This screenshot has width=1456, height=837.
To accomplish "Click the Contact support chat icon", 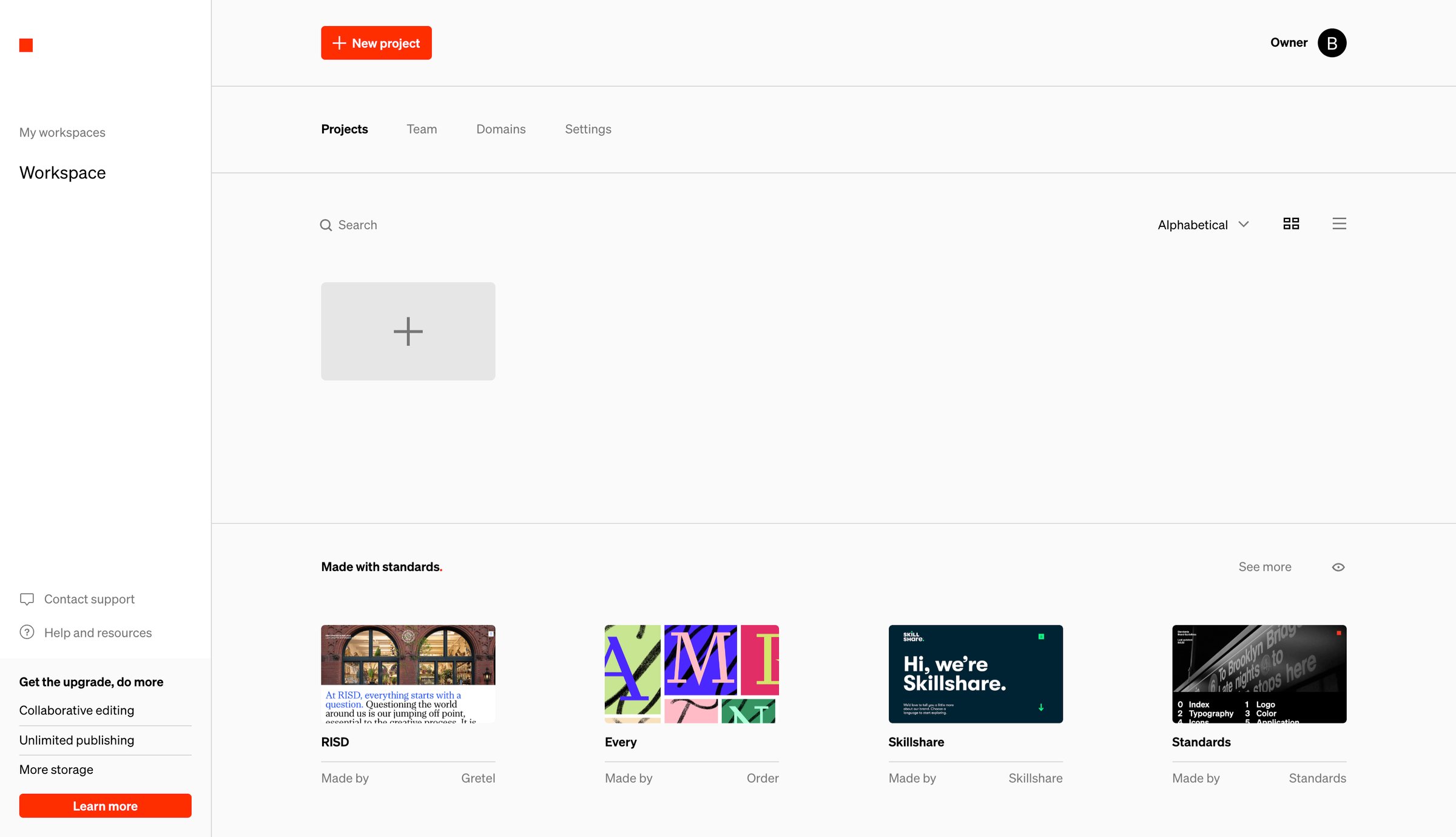I will [27, 599].
